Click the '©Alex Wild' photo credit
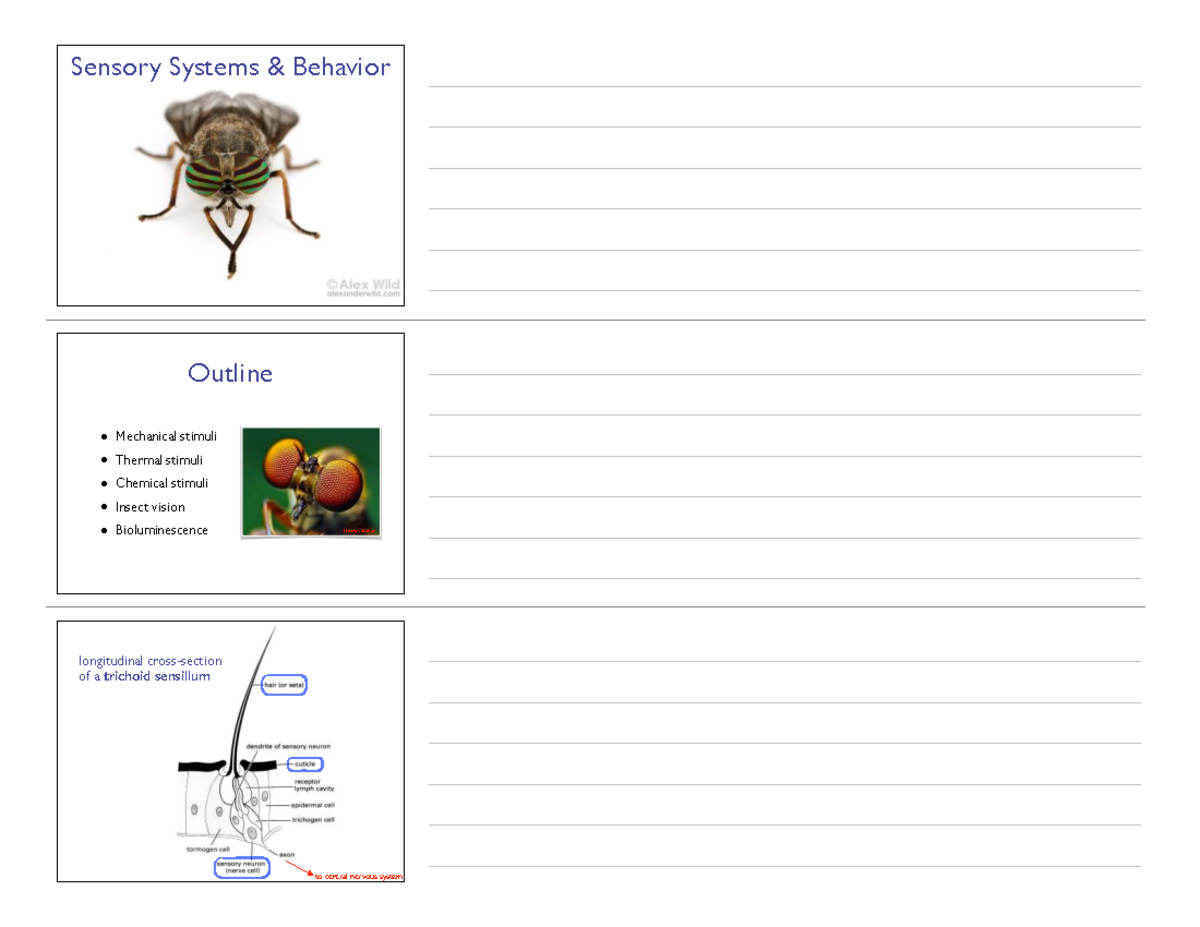 click(363, 285)
